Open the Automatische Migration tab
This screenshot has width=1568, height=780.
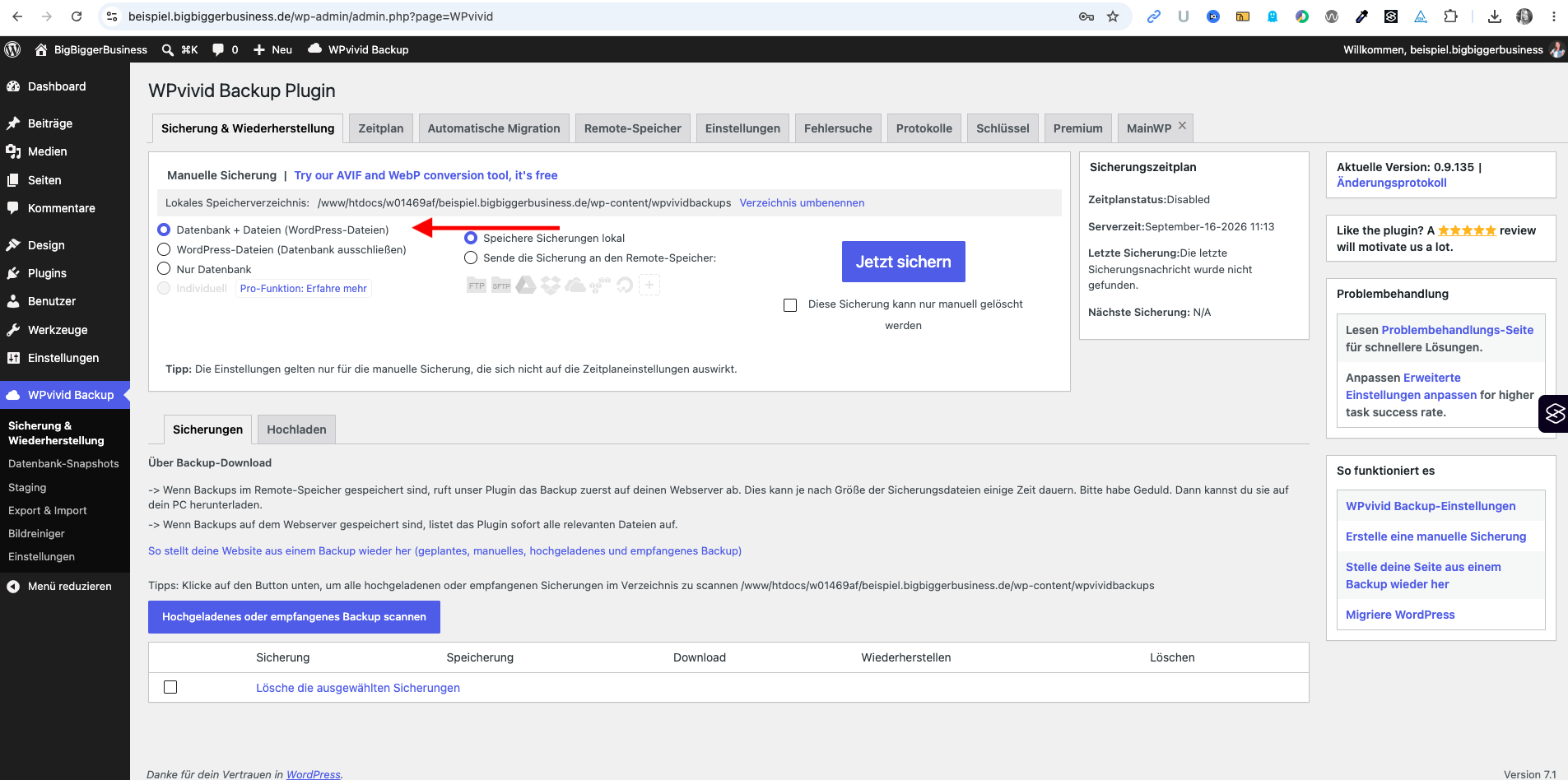tap(494, 128)
